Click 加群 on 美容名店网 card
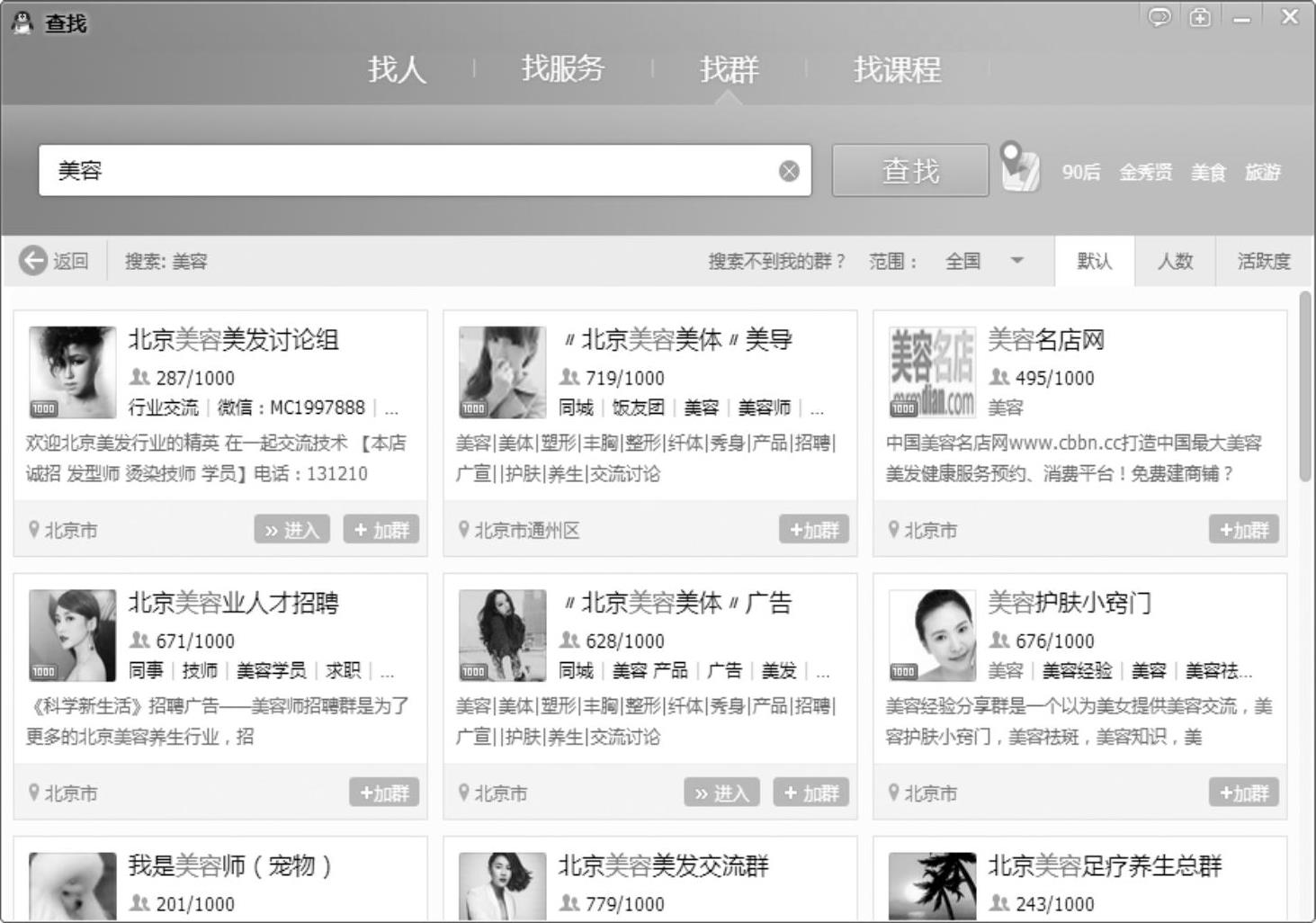 pyautogui.click(x=1244, y=530)
